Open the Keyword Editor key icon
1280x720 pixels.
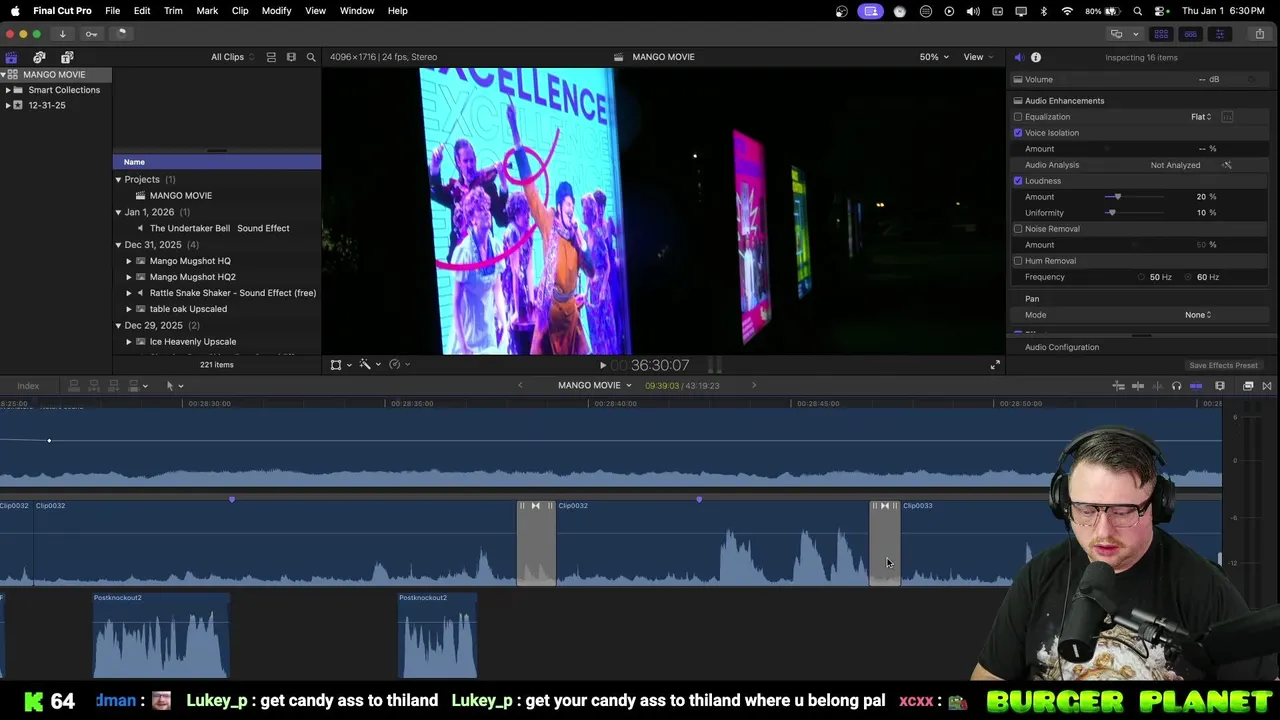pyautogui.click(x=91, y=33)
